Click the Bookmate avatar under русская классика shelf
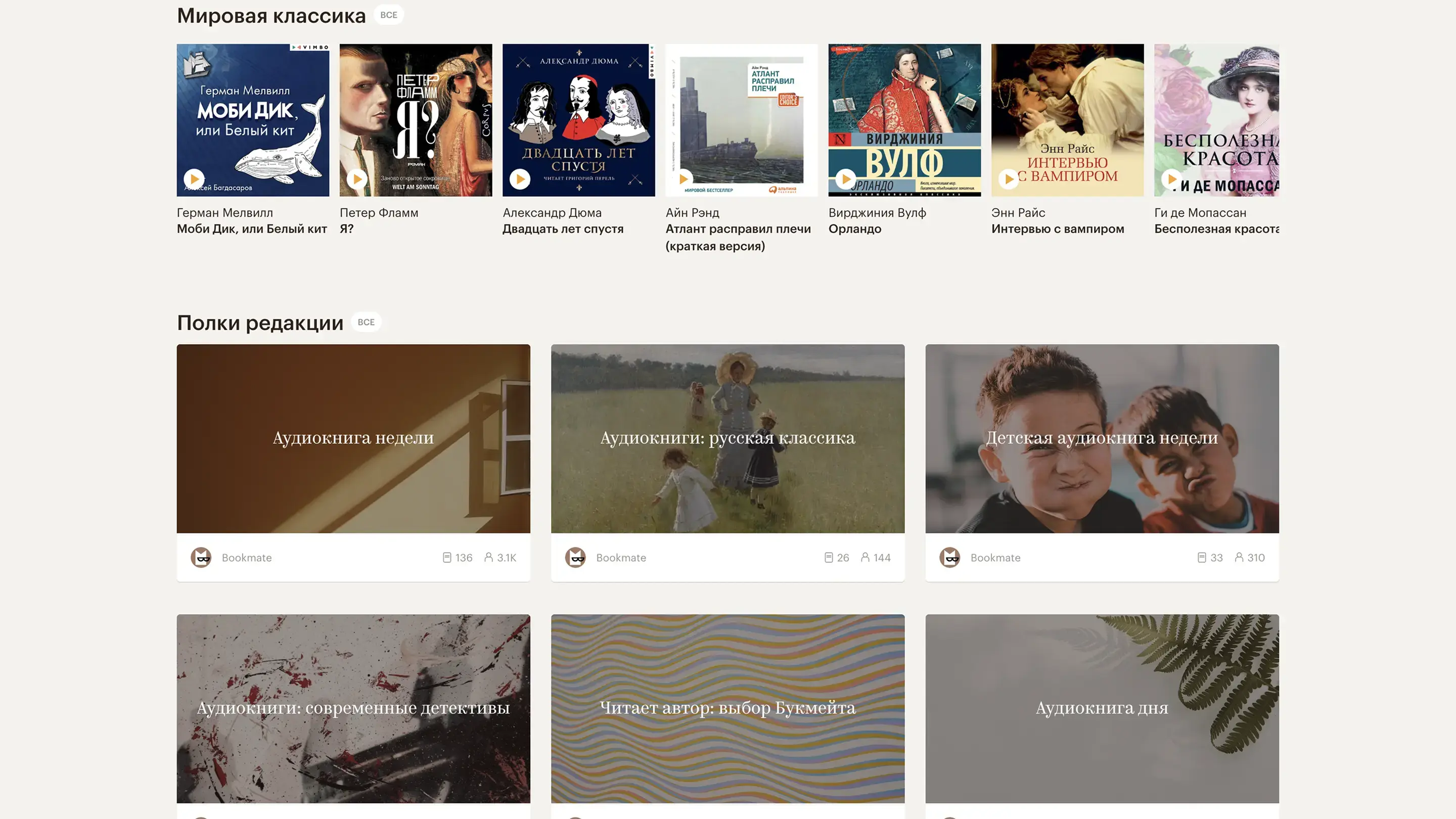 [x=575, y=557]
